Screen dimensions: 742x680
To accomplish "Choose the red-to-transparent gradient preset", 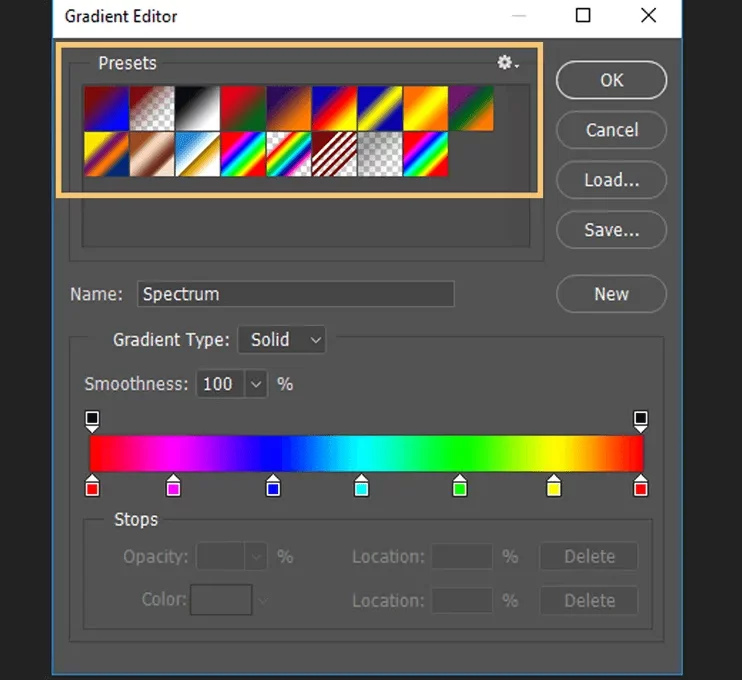I will click(152, 108).
